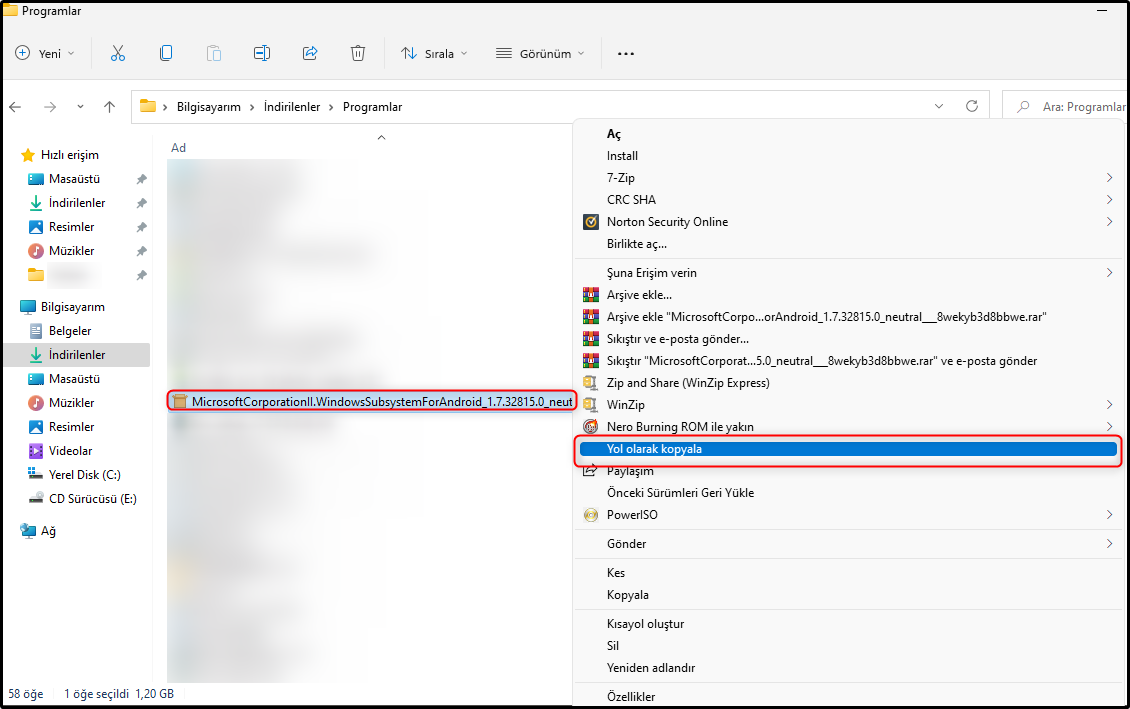Open the recent locations chevron
Image resolution: width=1130 pixels, height=709 pixels.
coord(80,107)
